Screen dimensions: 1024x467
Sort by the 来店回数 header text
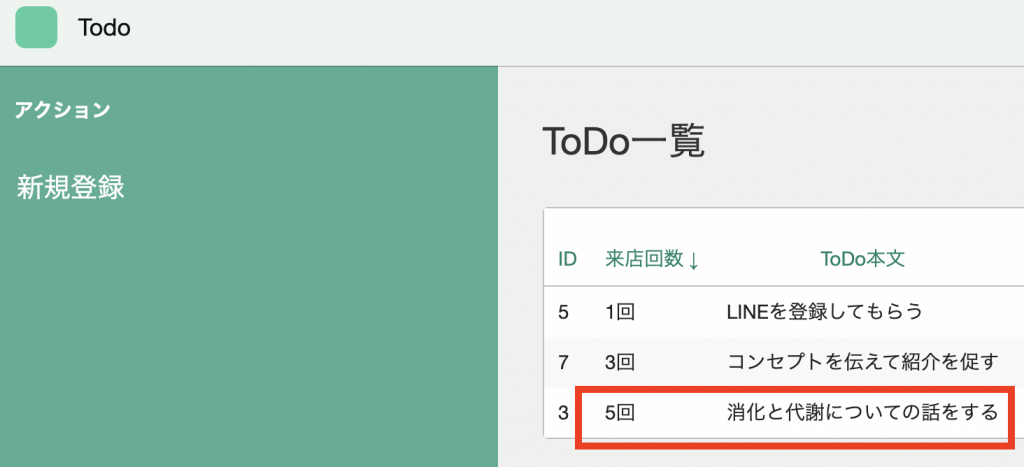pyautogui.click(x=644, y=259)
